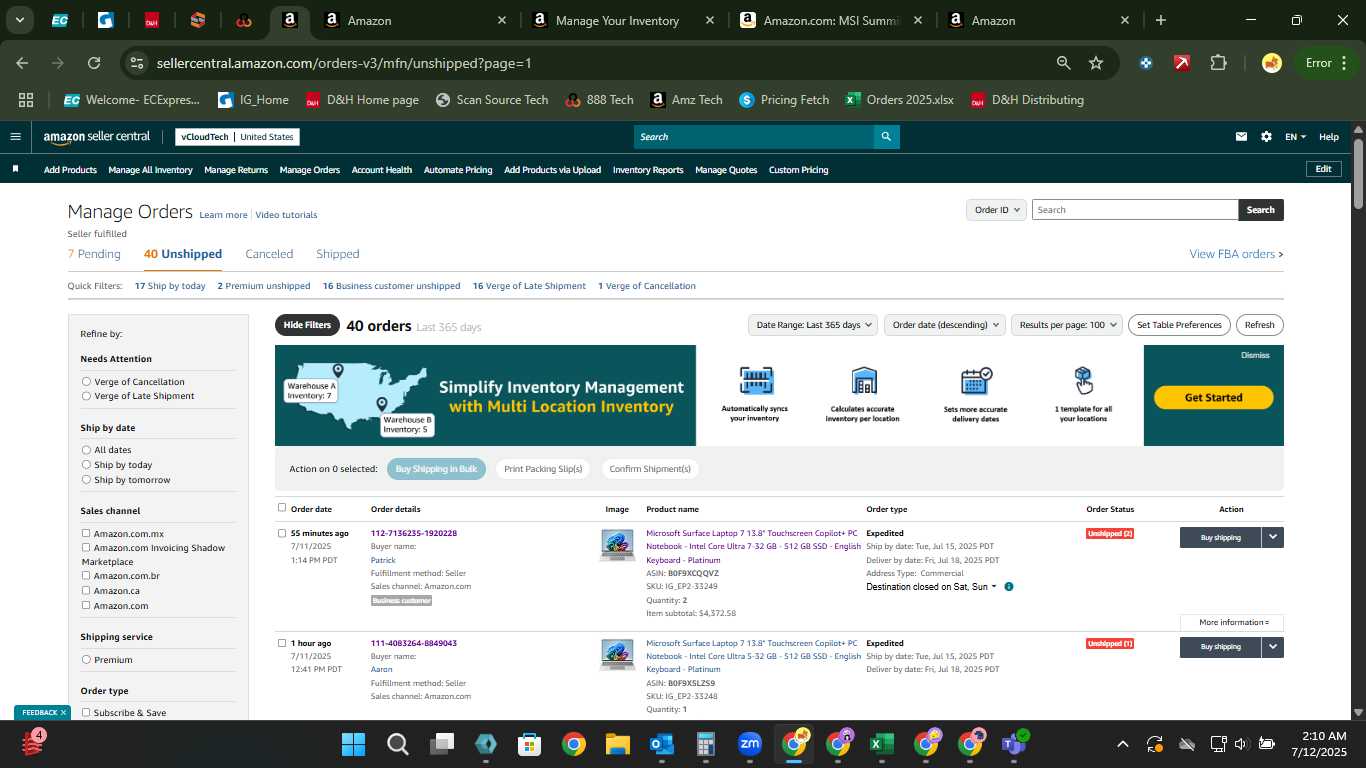Viewport: 1366px width, 768px height.
Task: Select Verge of Late Shipment radio button
Action: (87, 396)
